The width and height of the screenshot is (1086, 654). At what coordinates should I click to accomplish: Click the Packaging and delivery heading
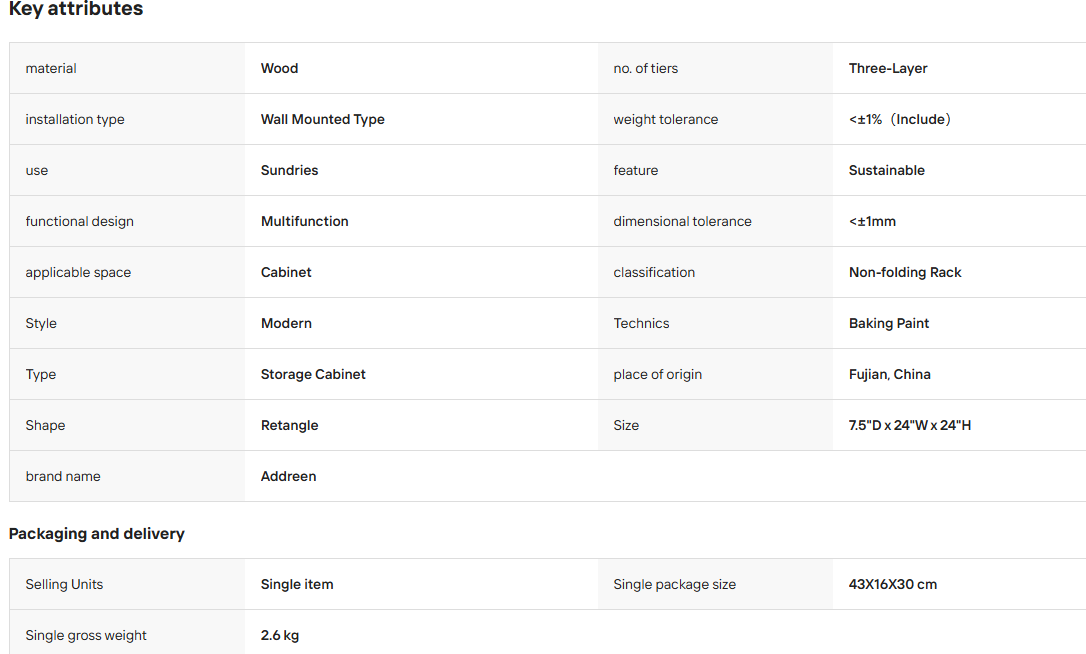pos(97,533)
